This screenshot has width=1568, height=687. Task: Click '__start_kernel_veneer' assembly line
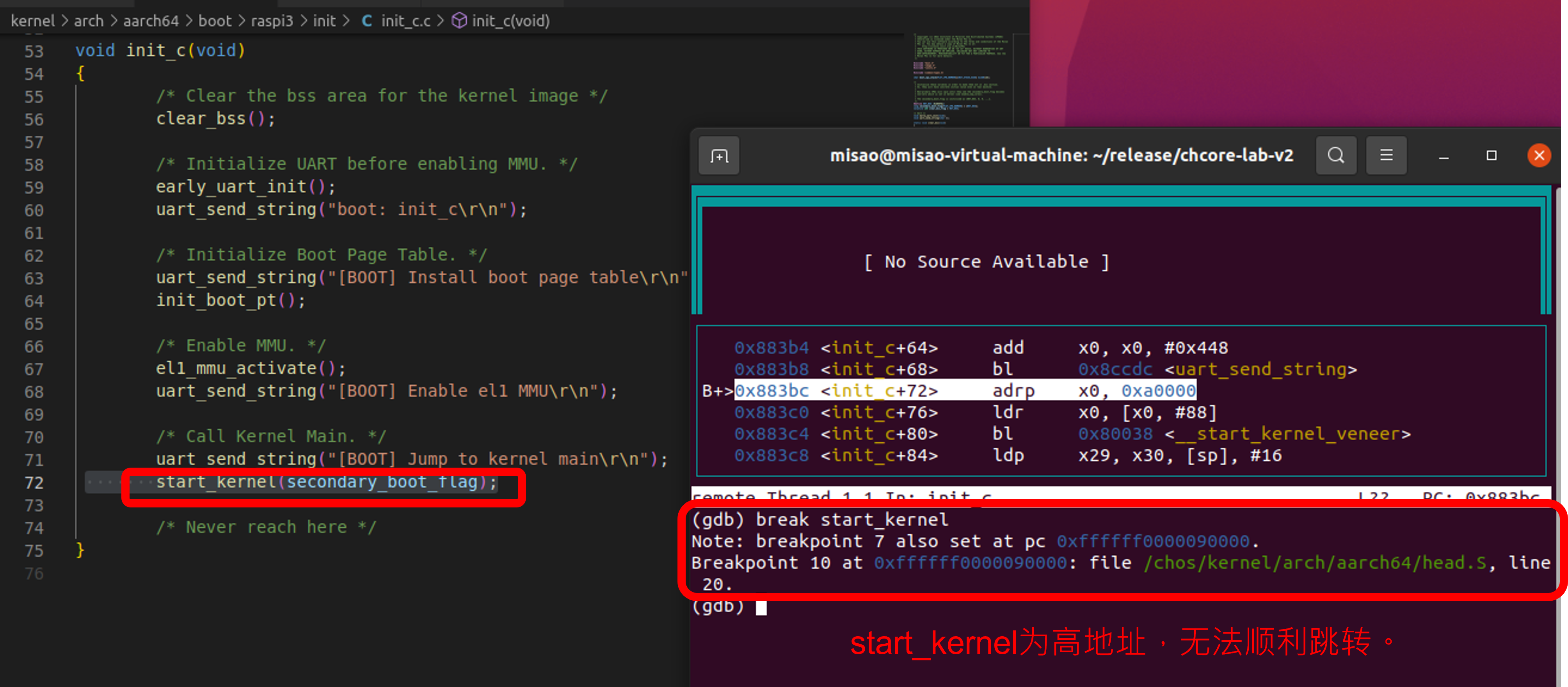click(x=1072, y=434)
